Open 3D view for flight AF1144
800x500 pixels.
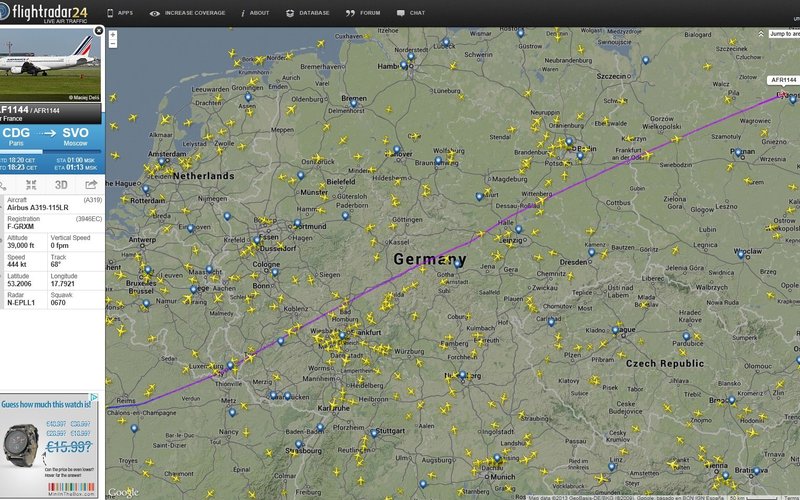click(61, 185)
